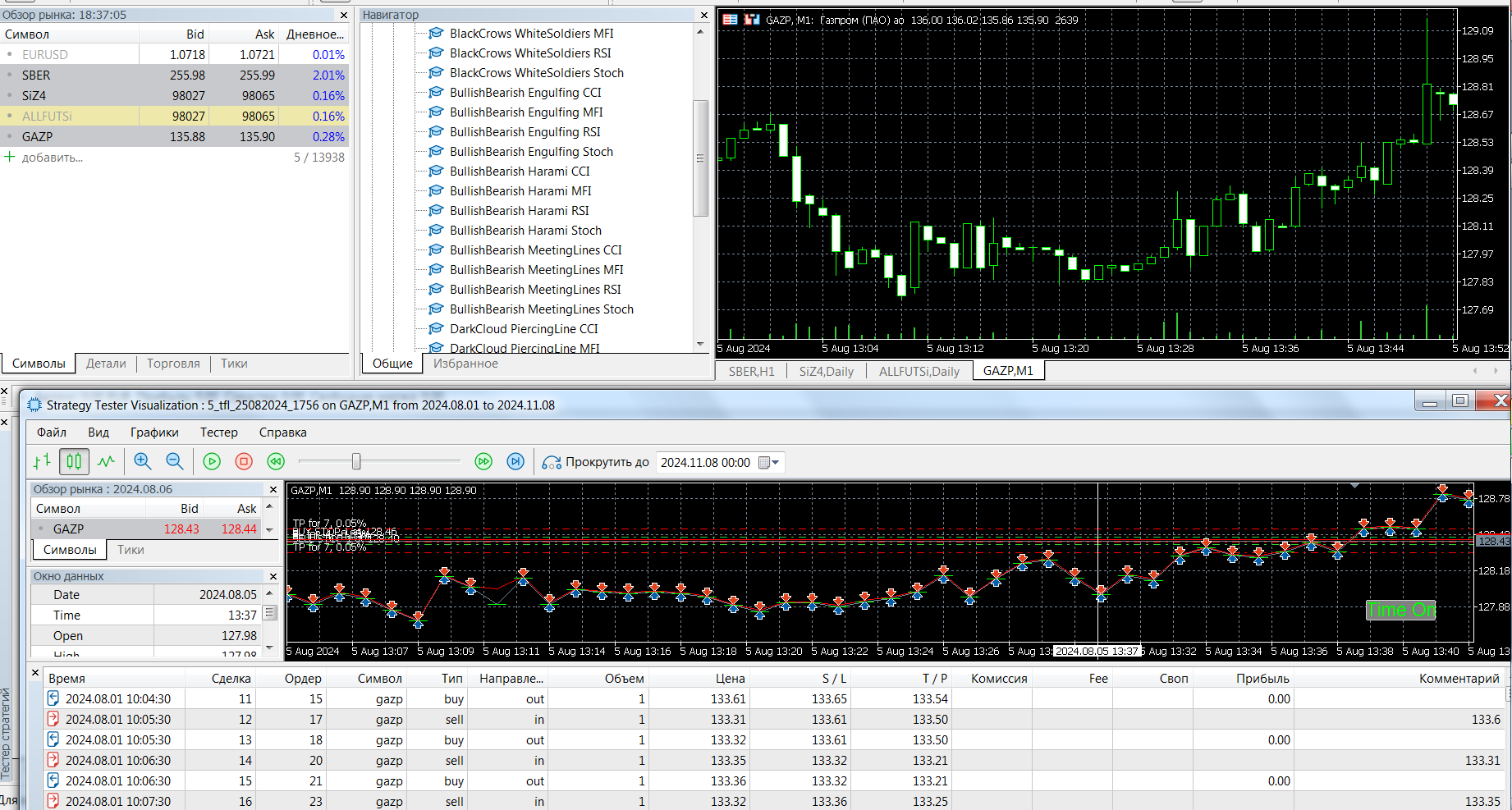
Task: Open the scroll-to date calendar dropdown
Action: [769, 463]
